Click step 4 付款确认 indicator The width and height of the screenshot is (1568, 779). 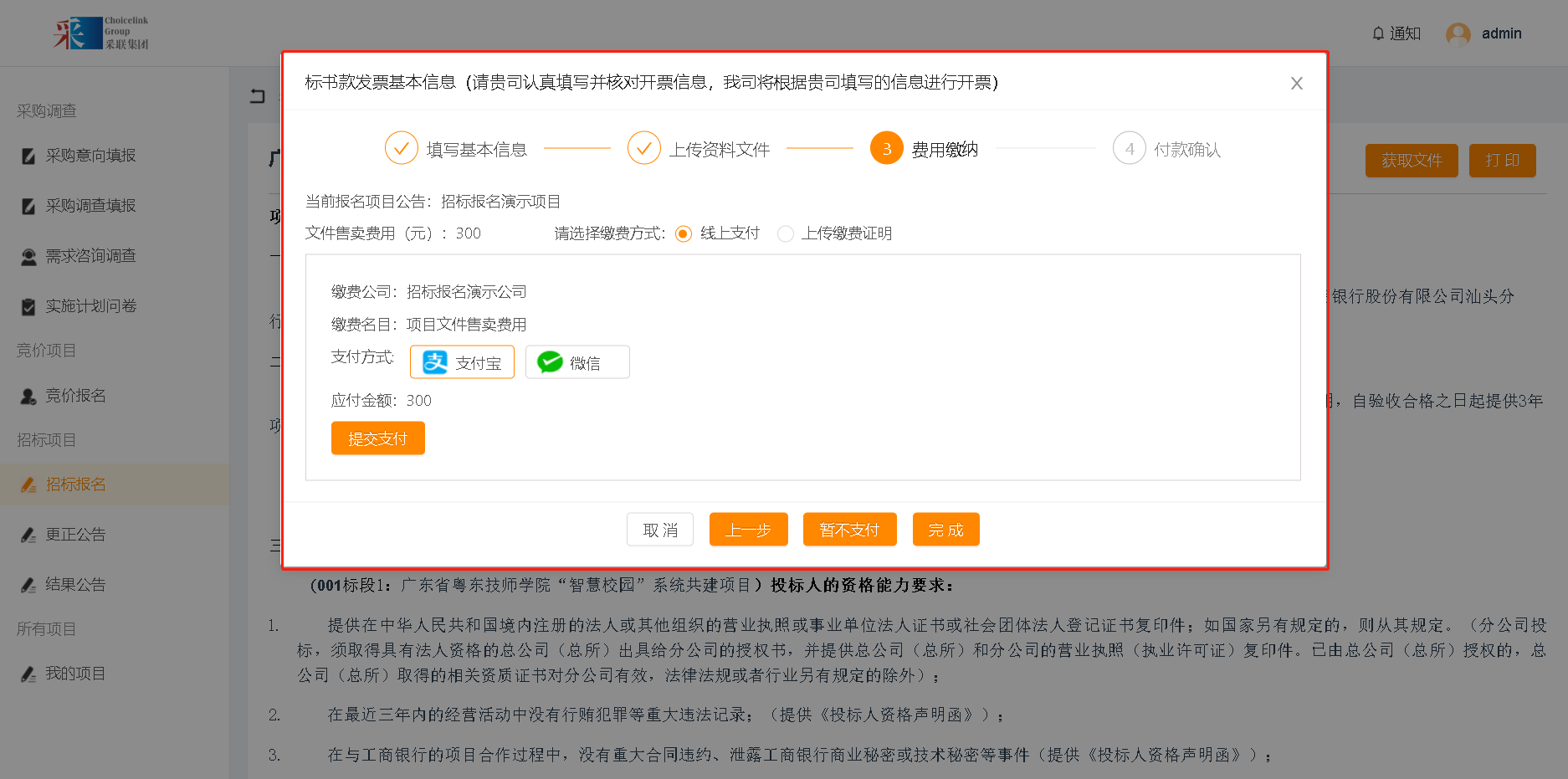coord(1129,148)
